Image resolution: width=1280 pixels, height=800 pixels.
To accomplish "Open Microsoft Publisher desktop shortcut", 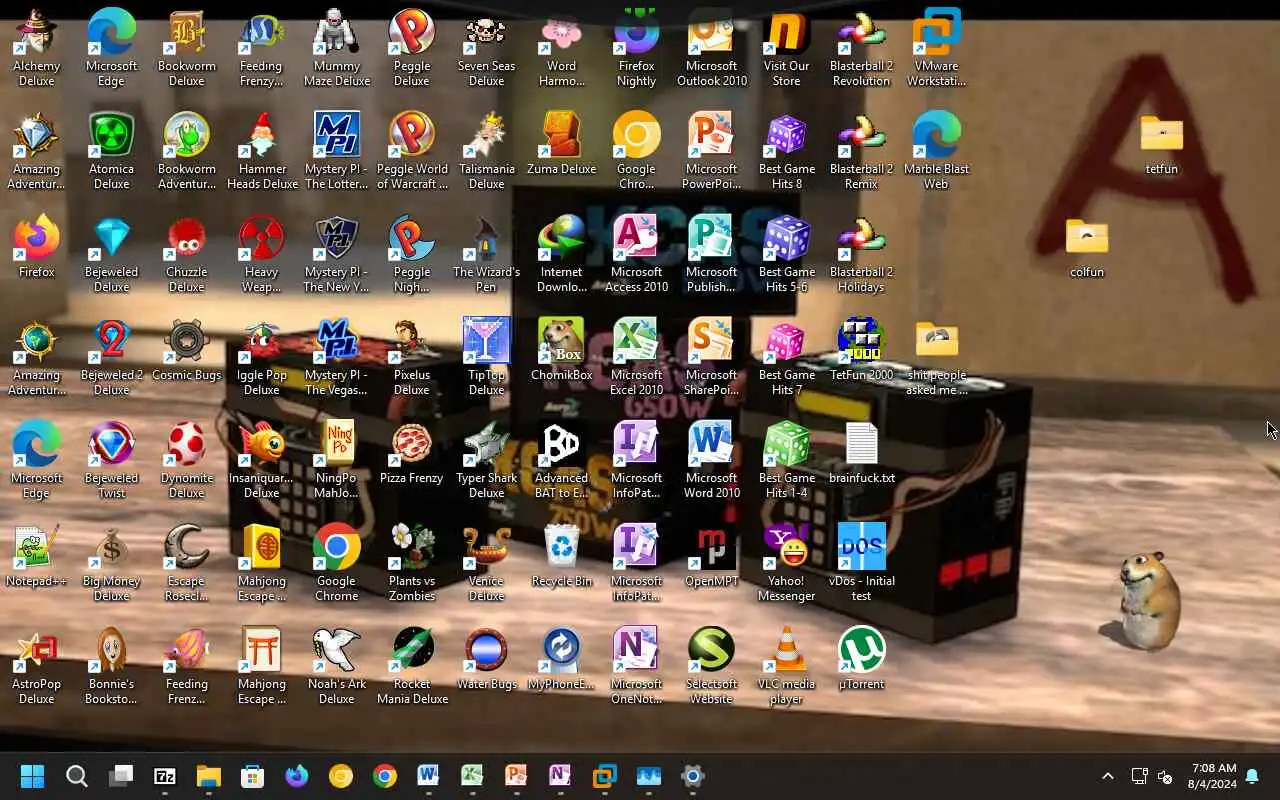I will tap(711, 254).
